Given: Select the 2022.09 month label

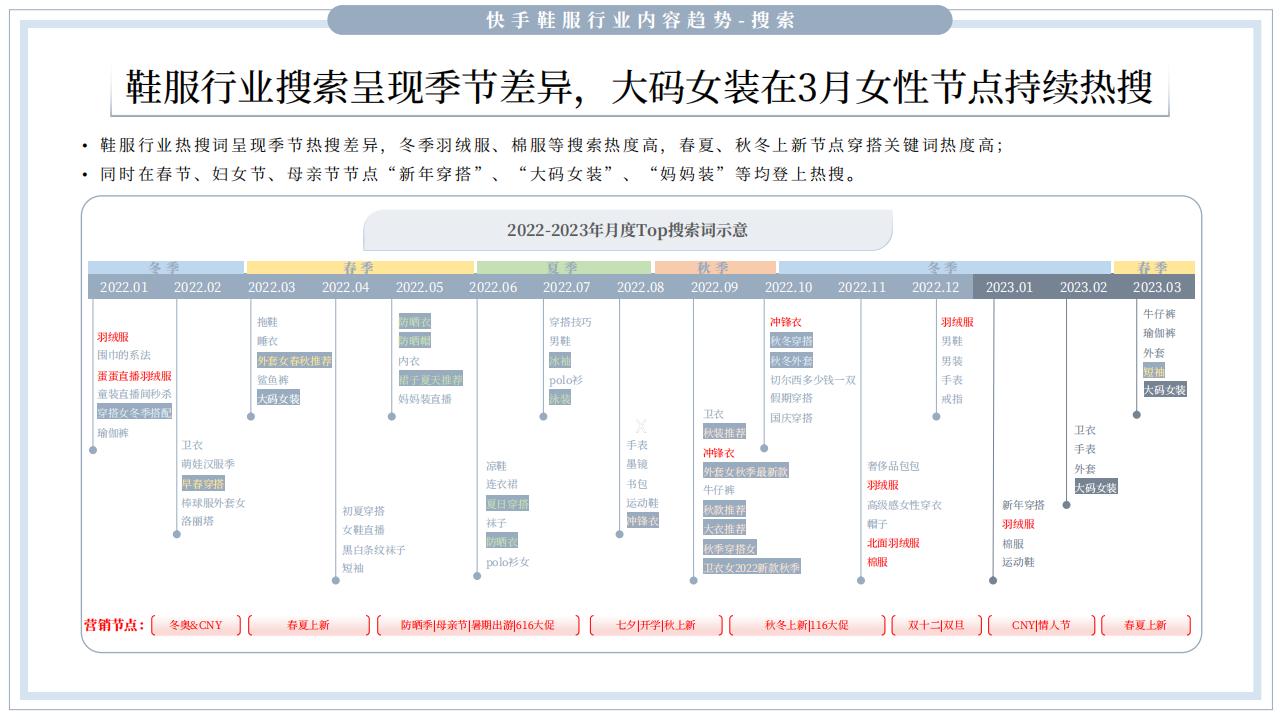Looking at the screenshot, I should [x=715, y=287].
